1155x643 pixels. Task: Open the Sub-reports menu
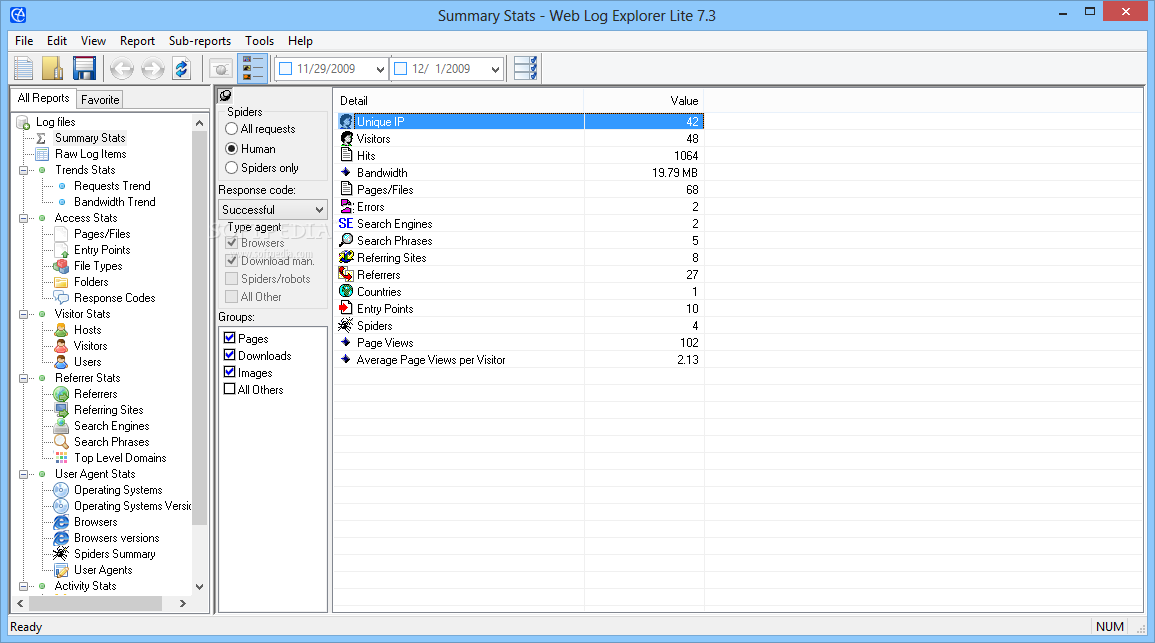[x=200, y=41]
